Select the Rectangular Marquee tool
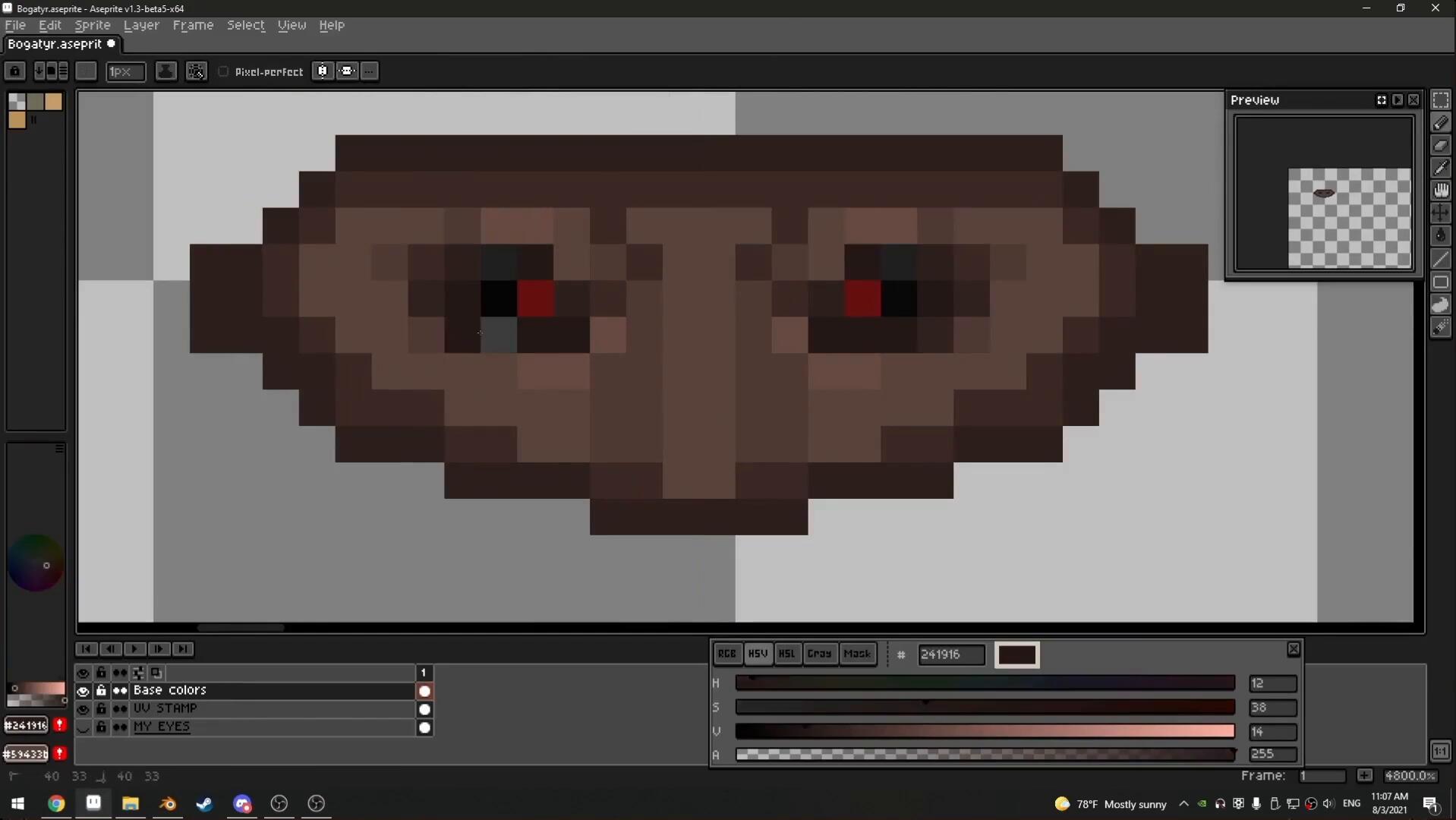This screenshot has width=1456, height=820. (1440, 100)
